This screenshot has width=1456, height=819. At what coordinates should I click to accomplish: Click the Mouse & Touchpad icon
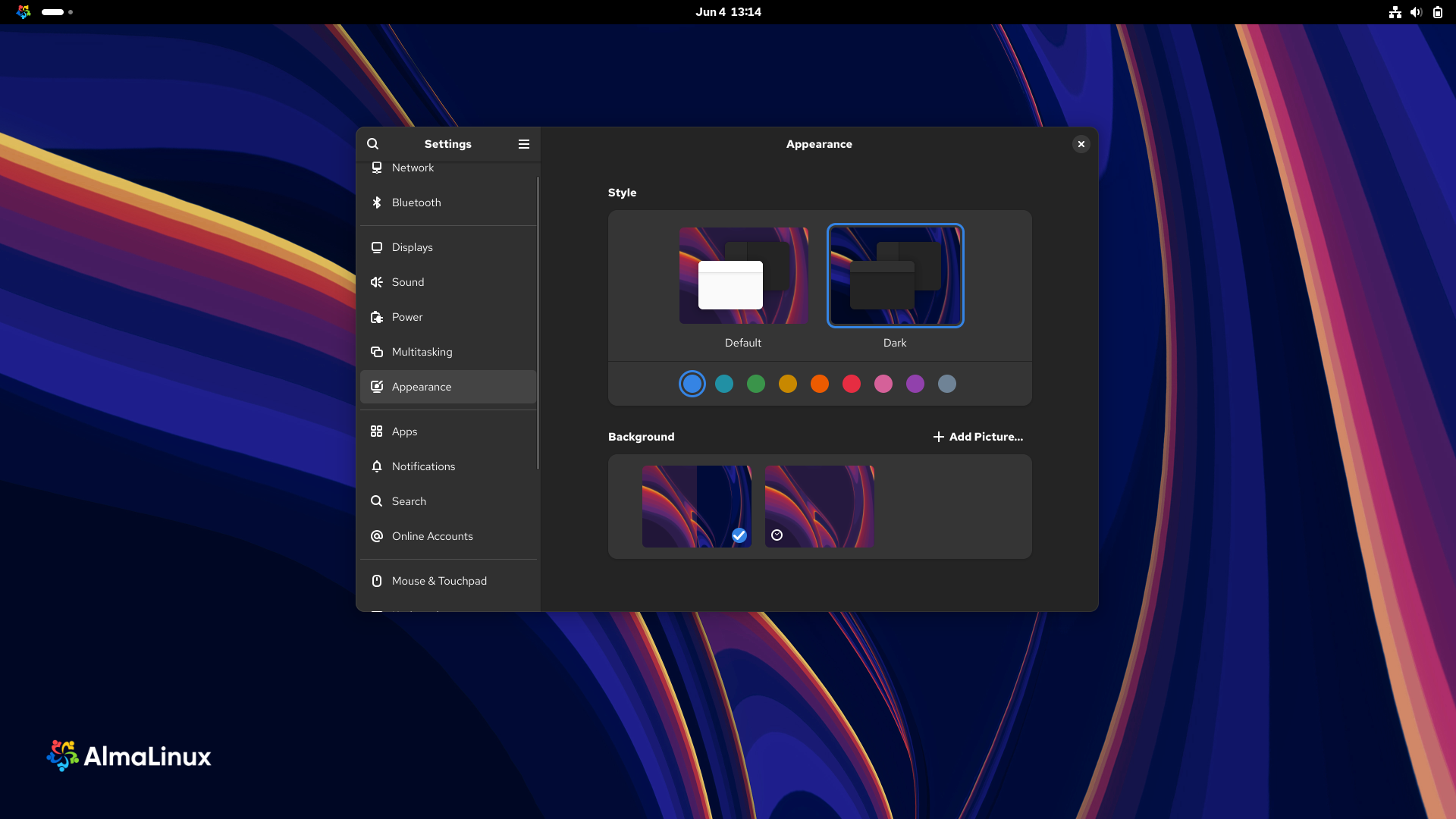pos(377,581)
